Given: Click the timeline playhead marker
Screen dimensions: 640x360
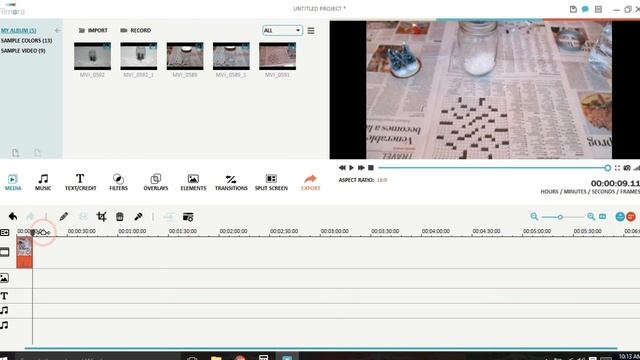Looking at the screenshot, I should pyautogui.click(x=33, y=233).
